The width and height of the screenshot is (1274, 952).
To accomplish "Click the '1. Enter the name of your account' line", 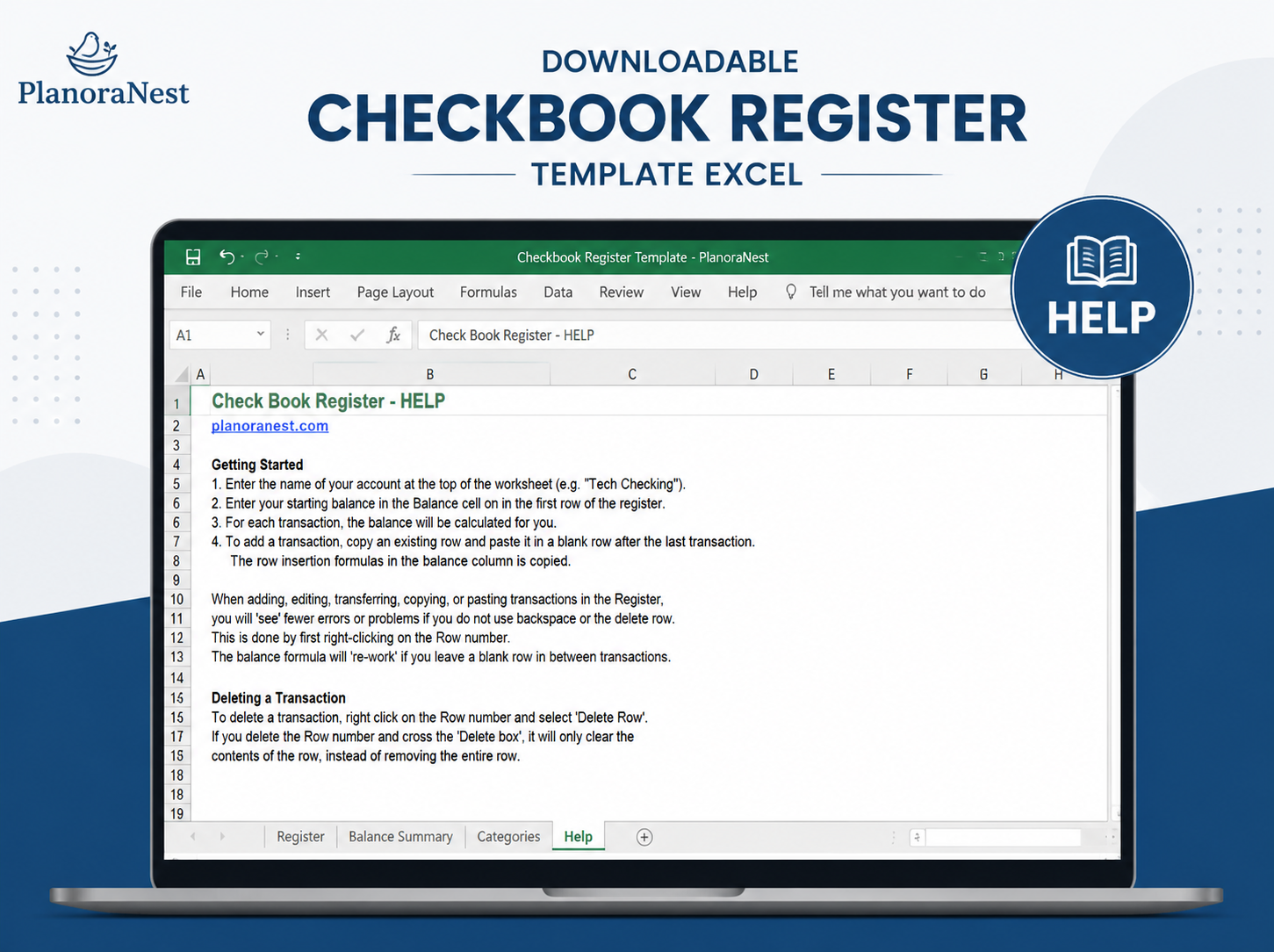I will tap(449, 484).
